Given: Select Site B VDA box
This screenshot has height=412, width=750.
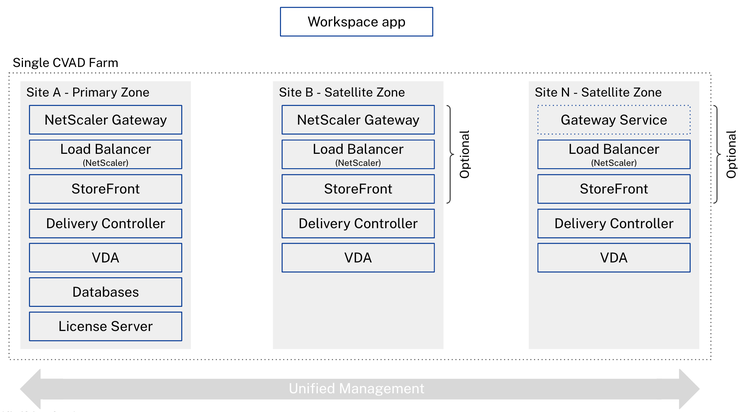Looking at the screenshot, I should tap(358, 257).
